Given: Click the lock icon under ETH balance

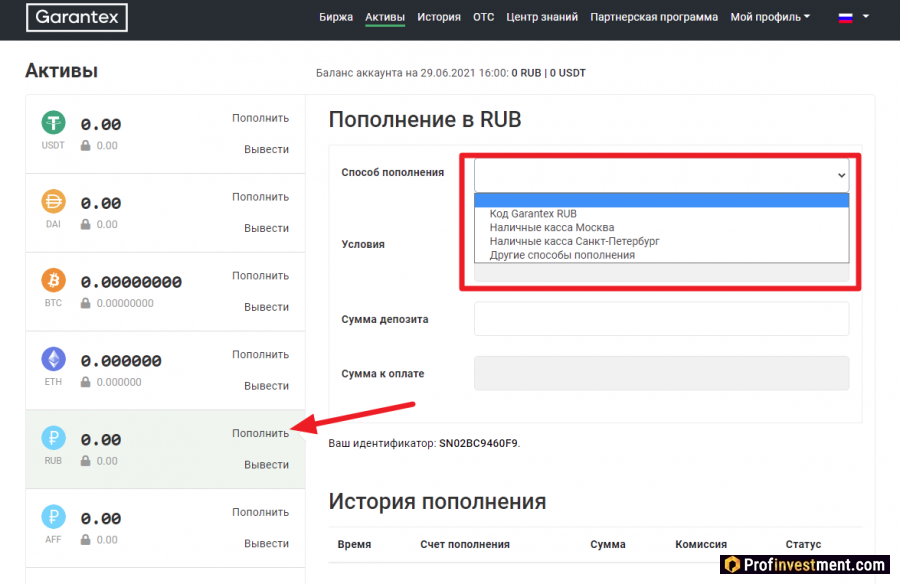Looking at the screenshot, I should [x=86, y=382].
